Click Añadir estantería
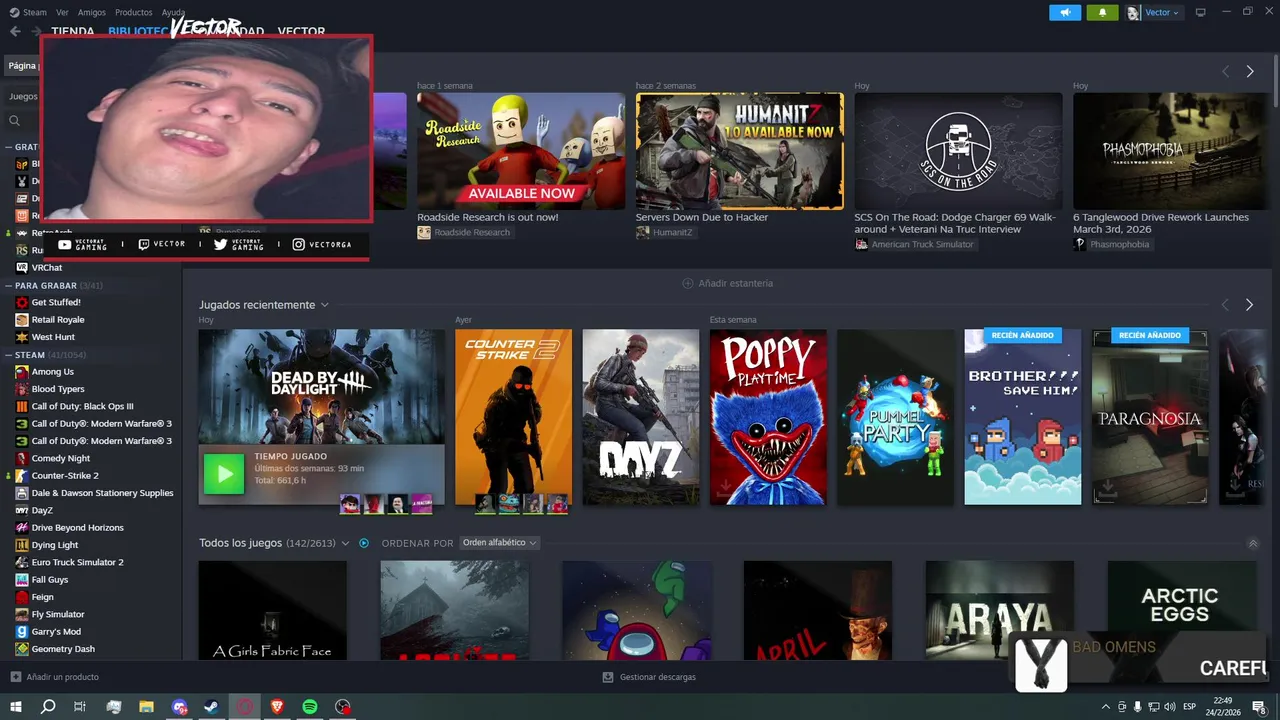Viewport: 1280px width, 720px height. pyautogui.click(x=727, y=283)
